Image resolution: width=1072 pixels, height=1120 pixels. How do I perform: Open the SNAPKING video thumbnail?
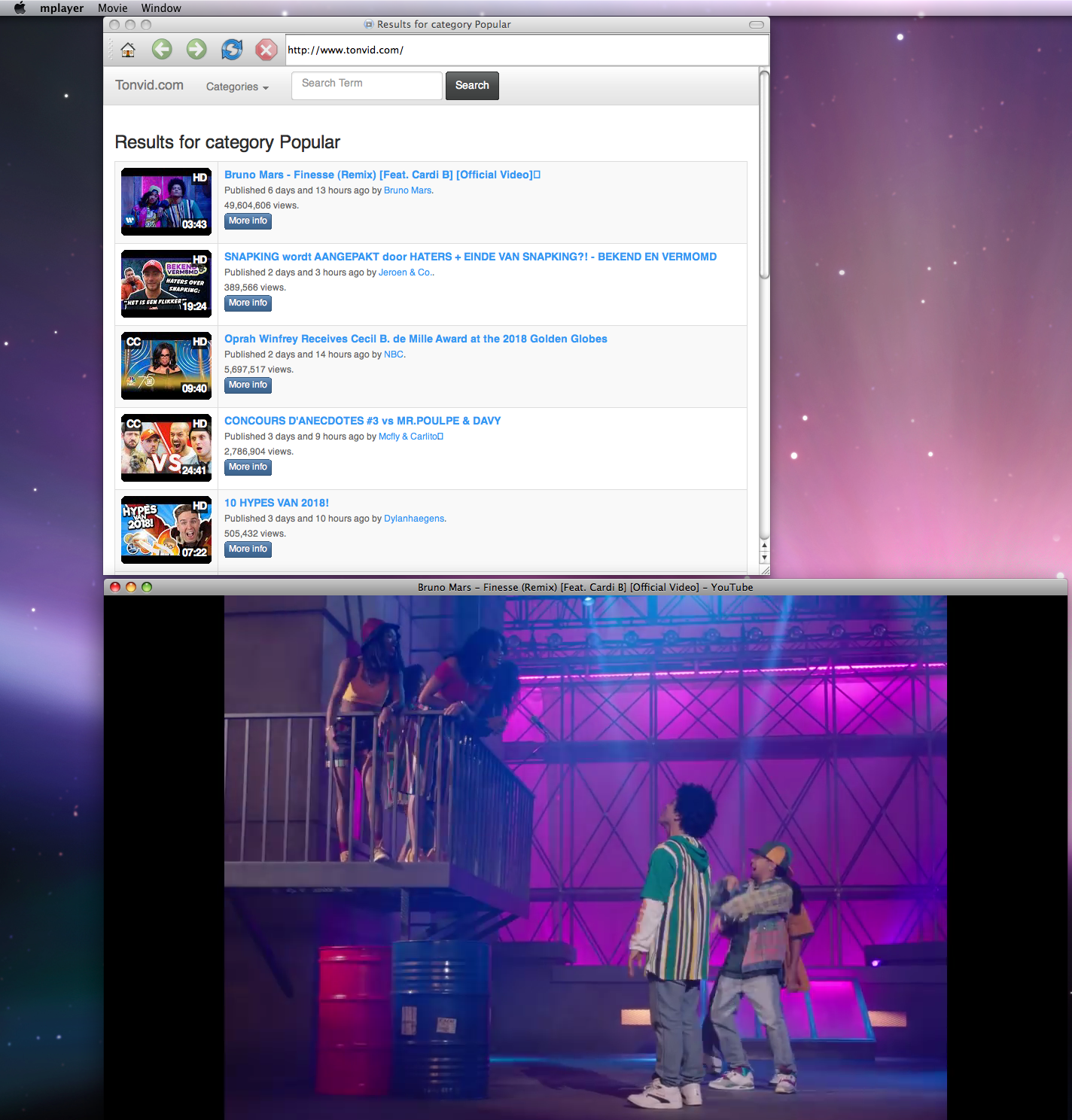166,284
